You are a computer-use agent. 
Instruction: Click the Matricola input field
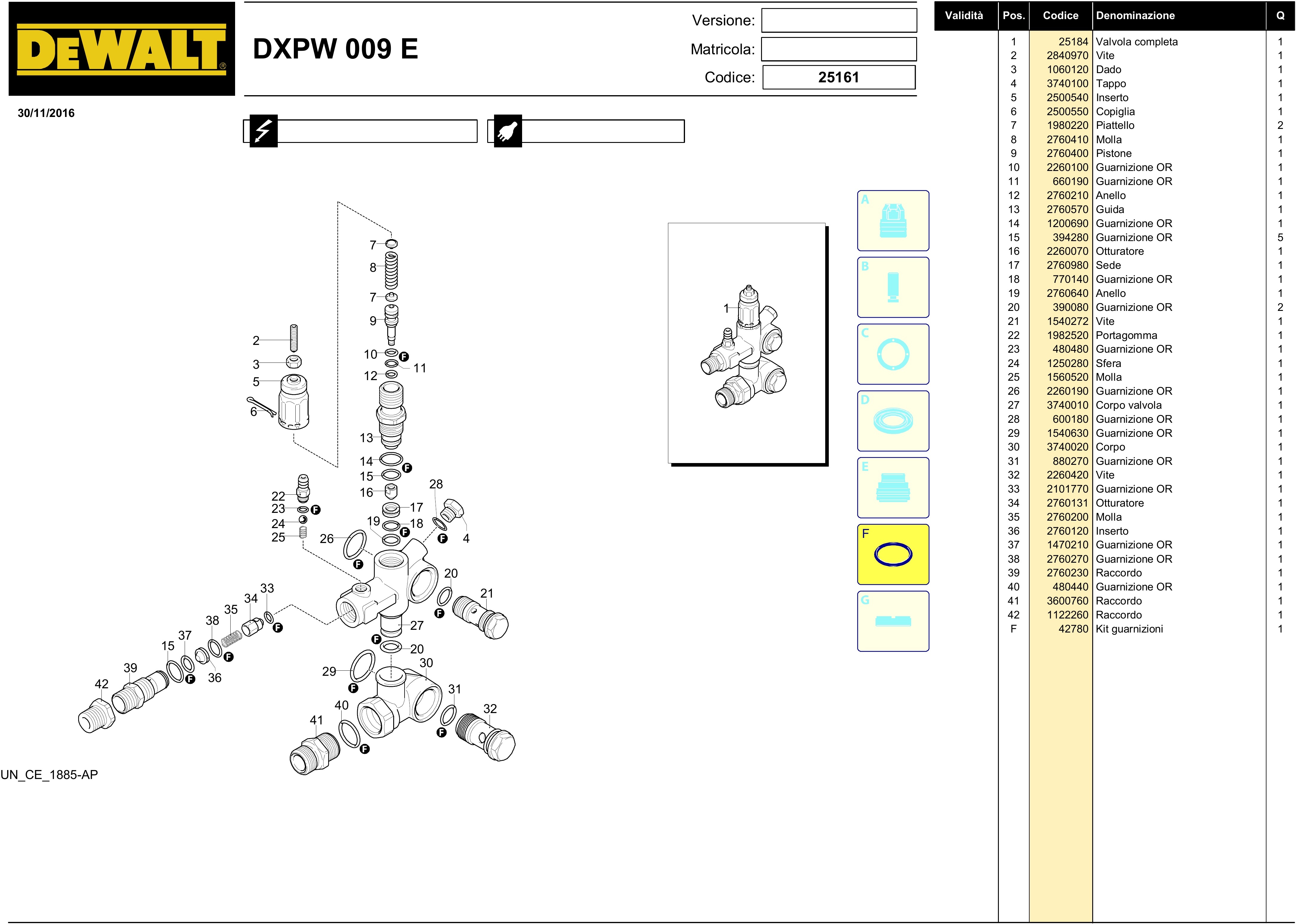(839, 50)
